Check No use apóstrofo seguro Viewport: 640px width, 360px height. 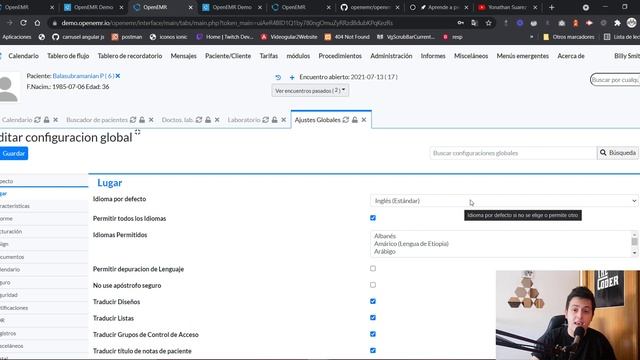pyautogui.click(x=373, y=285)
